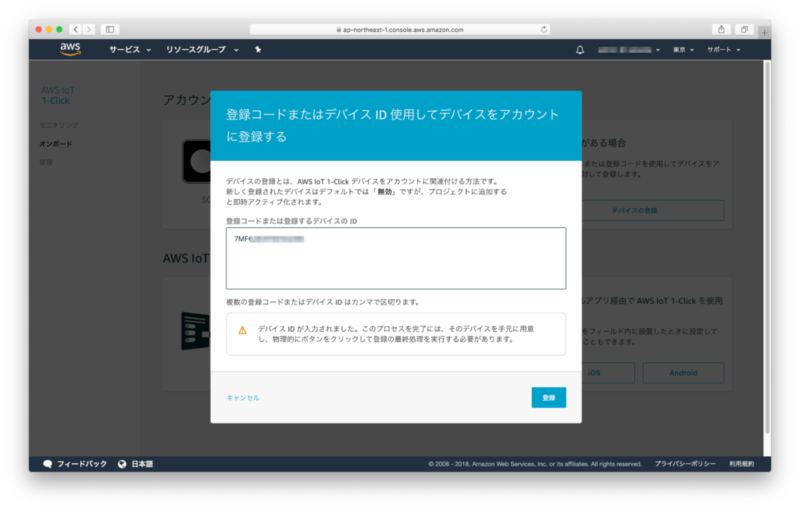Screen dimensions: 800x510
Task: Open a new tab with plus button
Action: click(x=764, y=32)
